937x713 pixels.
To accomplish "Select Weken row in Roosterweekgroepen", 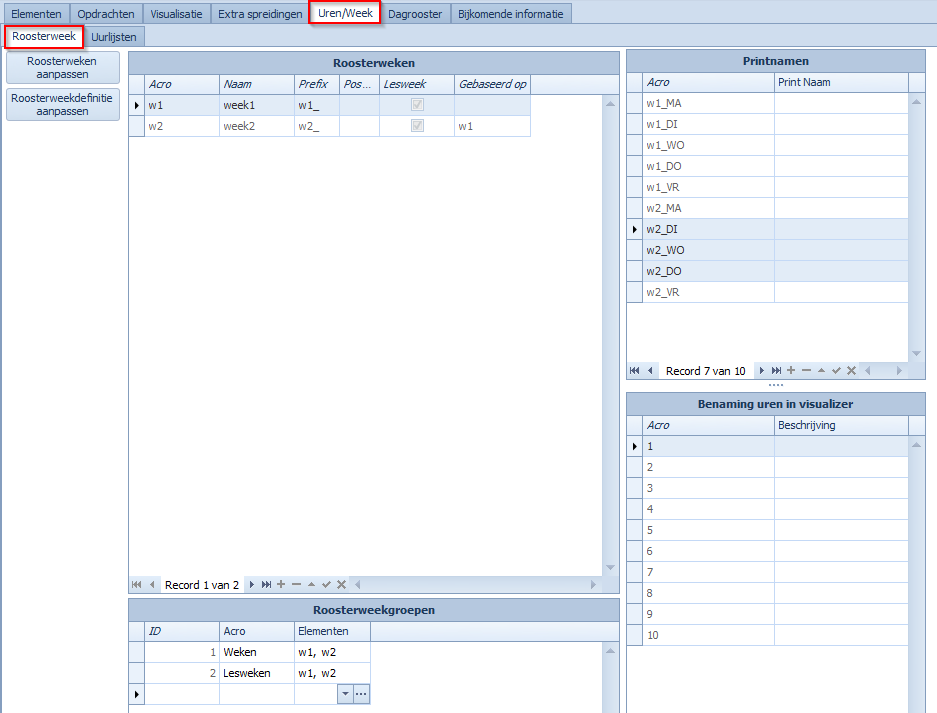I will 250,652.
